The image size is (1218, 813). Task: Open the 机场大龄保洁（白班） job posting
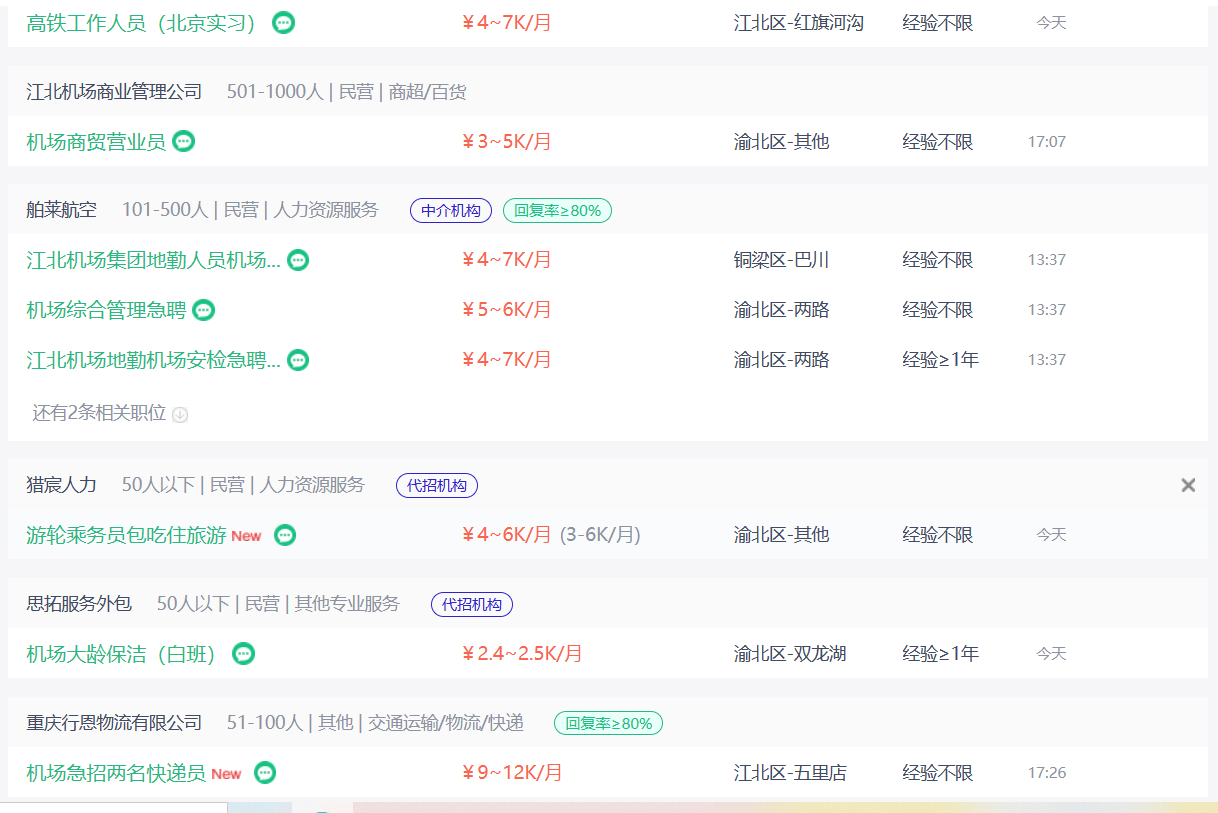pyautogui.click(x=121, y=654)
